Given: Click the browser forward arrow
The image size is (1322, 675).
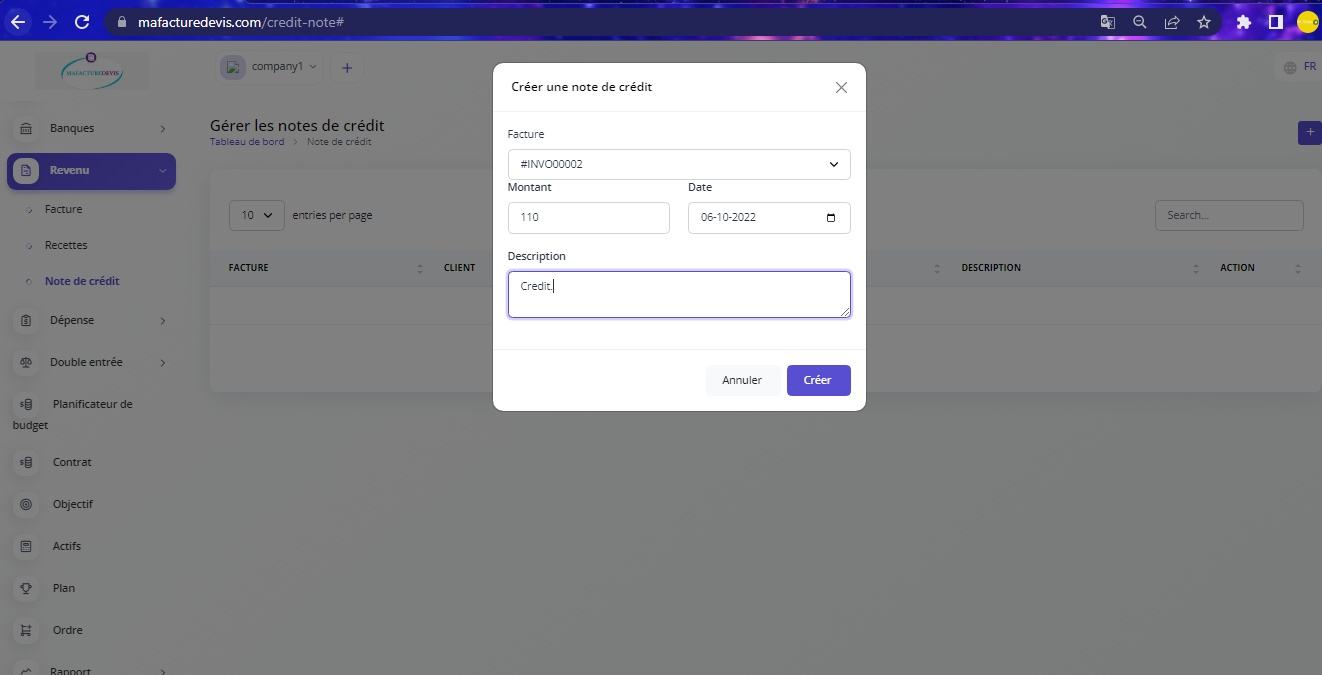Looking at the screenshot, I should click(50, 22).
